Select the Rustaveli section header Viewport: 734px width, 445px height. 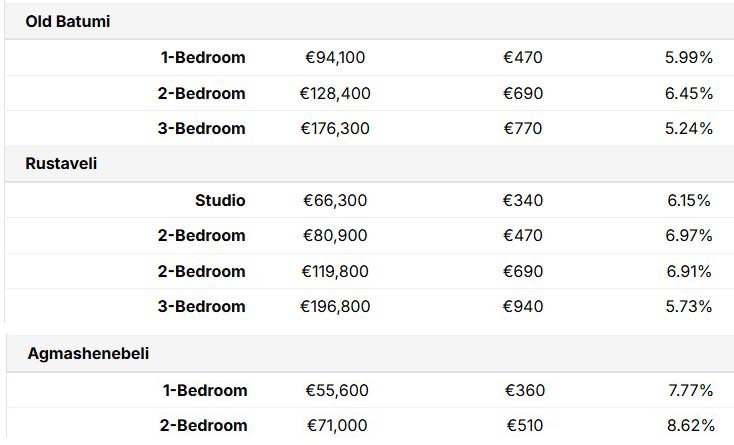pyautogui.click(x=61, y=164)
